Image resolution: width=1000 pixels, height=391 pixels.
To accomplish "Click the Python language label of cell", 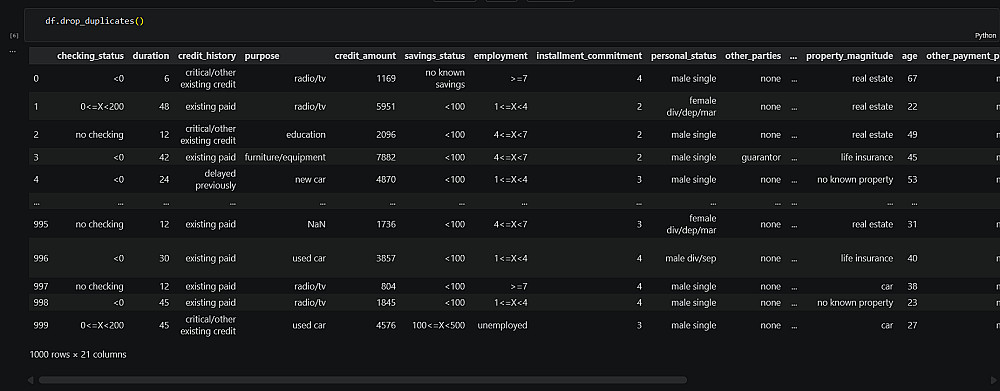I will click(985, 36).
